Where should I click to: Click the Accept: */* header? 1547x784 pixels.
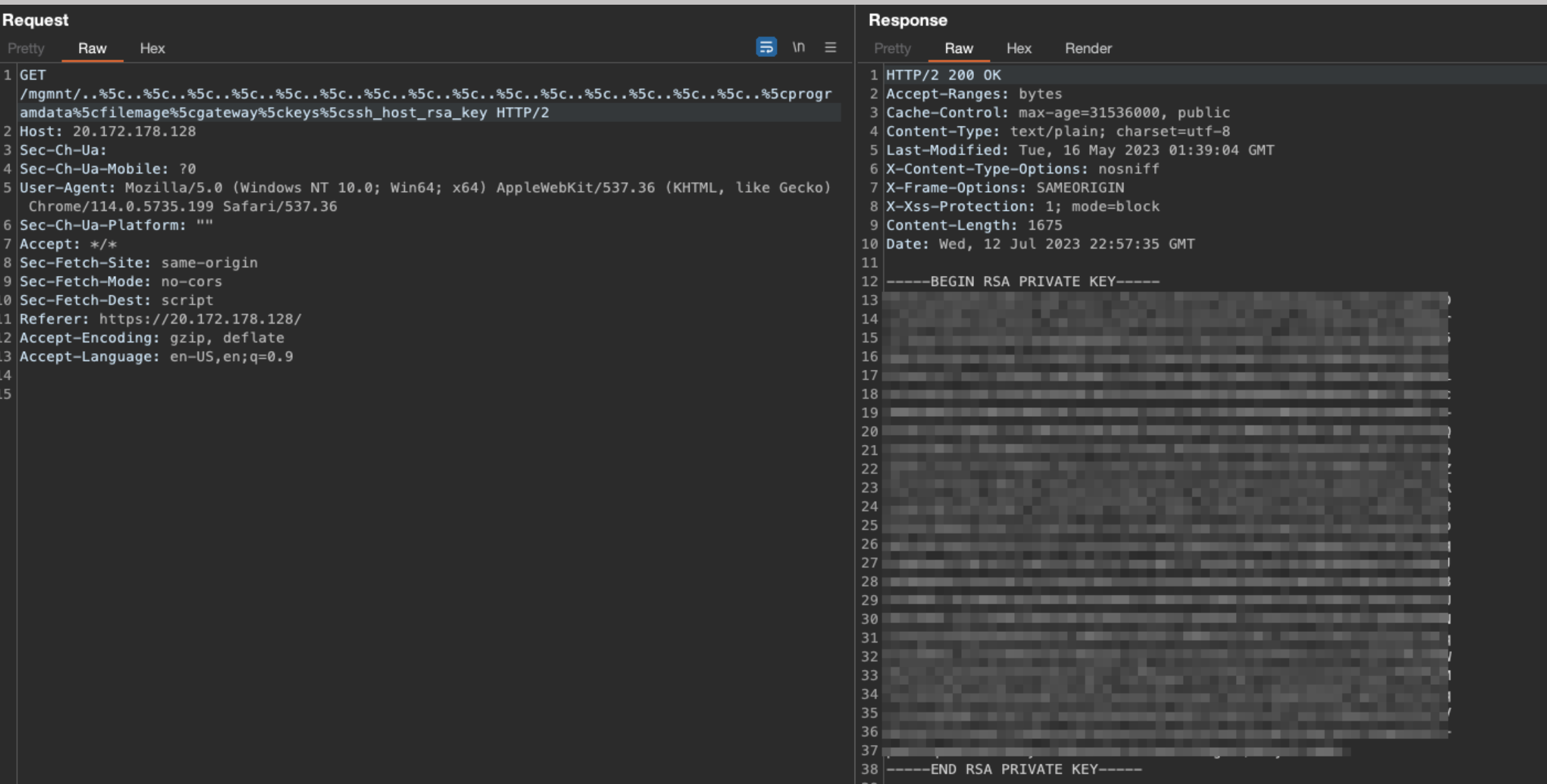pos(68,244)
